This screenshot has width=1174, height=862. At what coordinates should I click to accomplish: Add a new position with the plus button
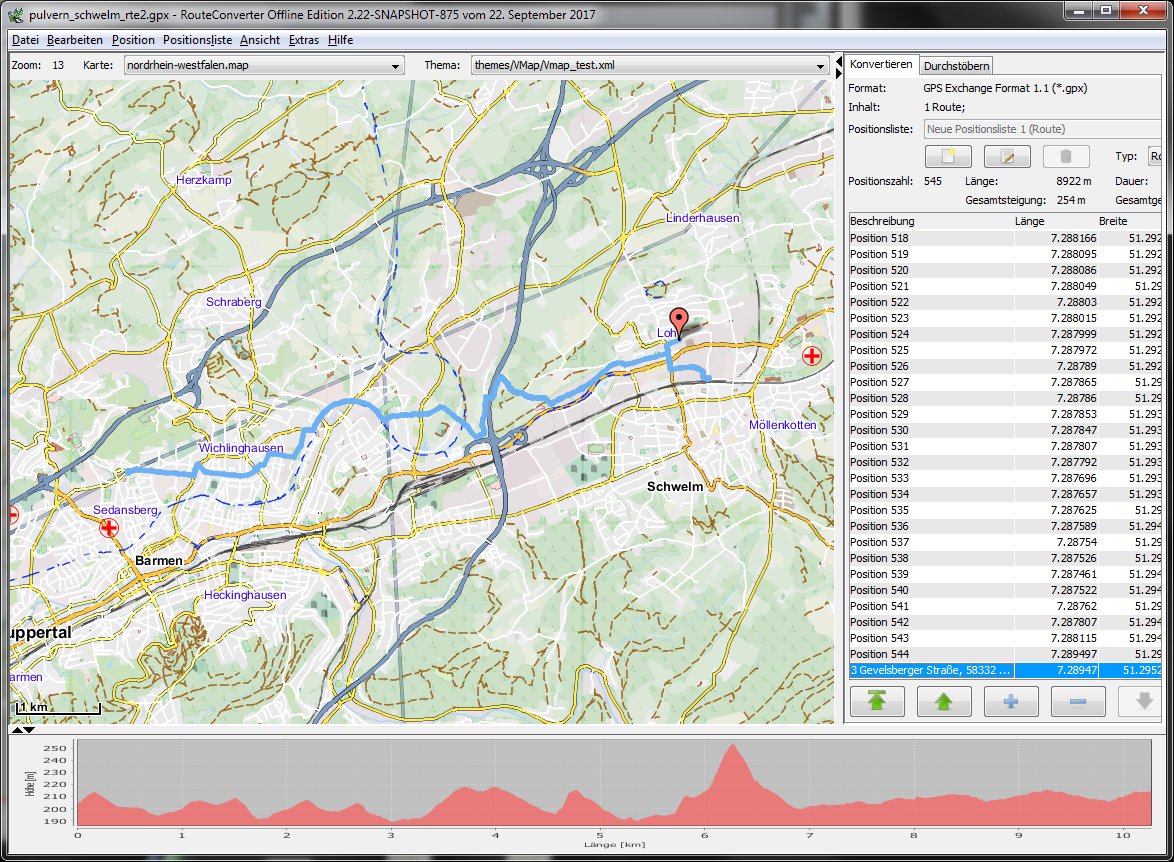pyautogui.click(x=1011, y=701)
